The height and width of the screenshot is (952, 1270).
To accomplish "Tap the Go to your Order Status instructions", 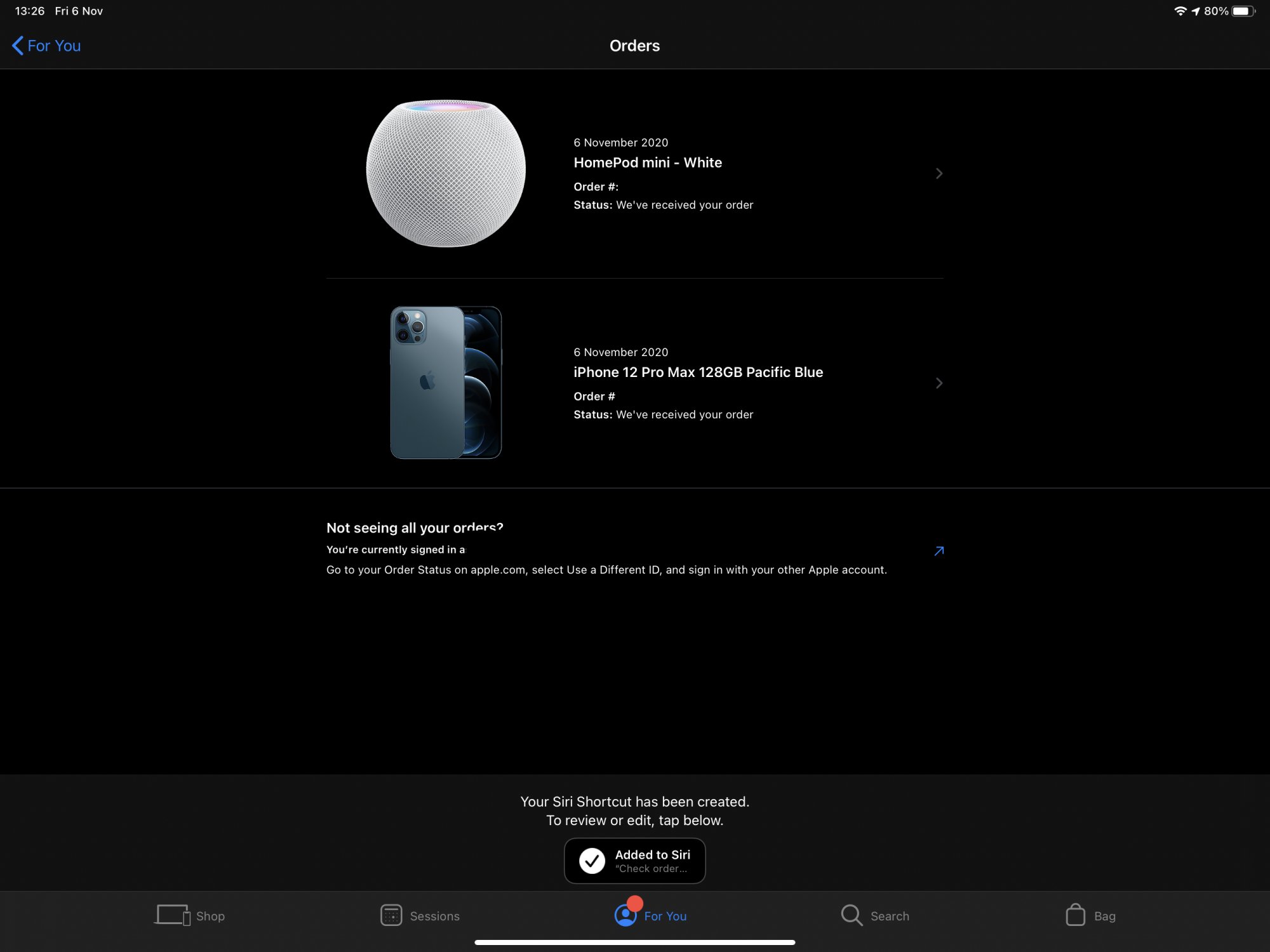I will (606, 570).
